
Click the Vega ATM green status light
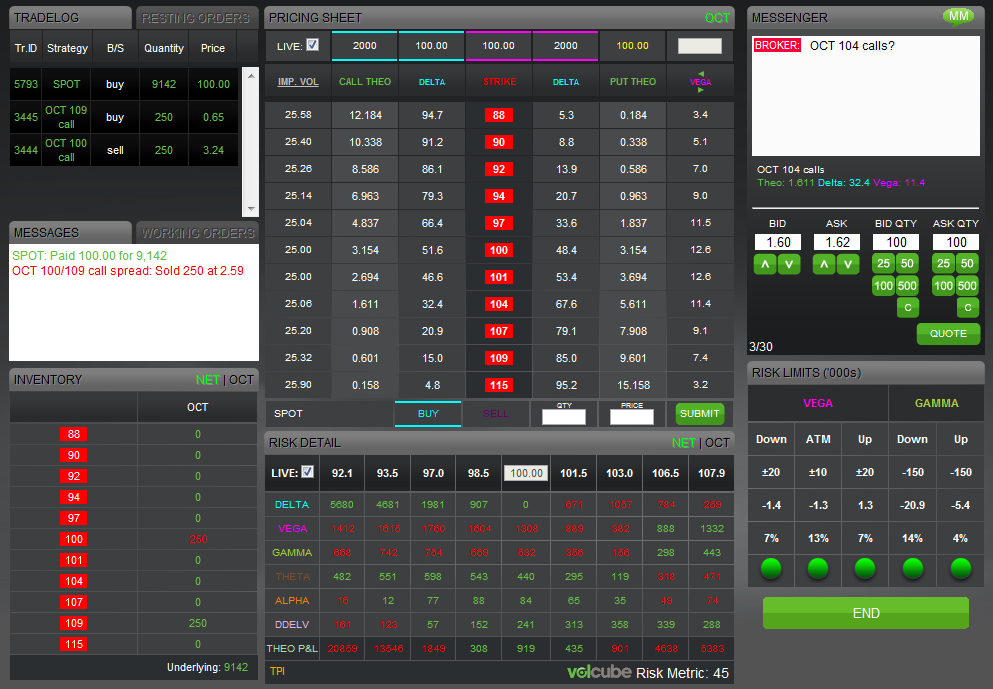(x=818, y=568)
